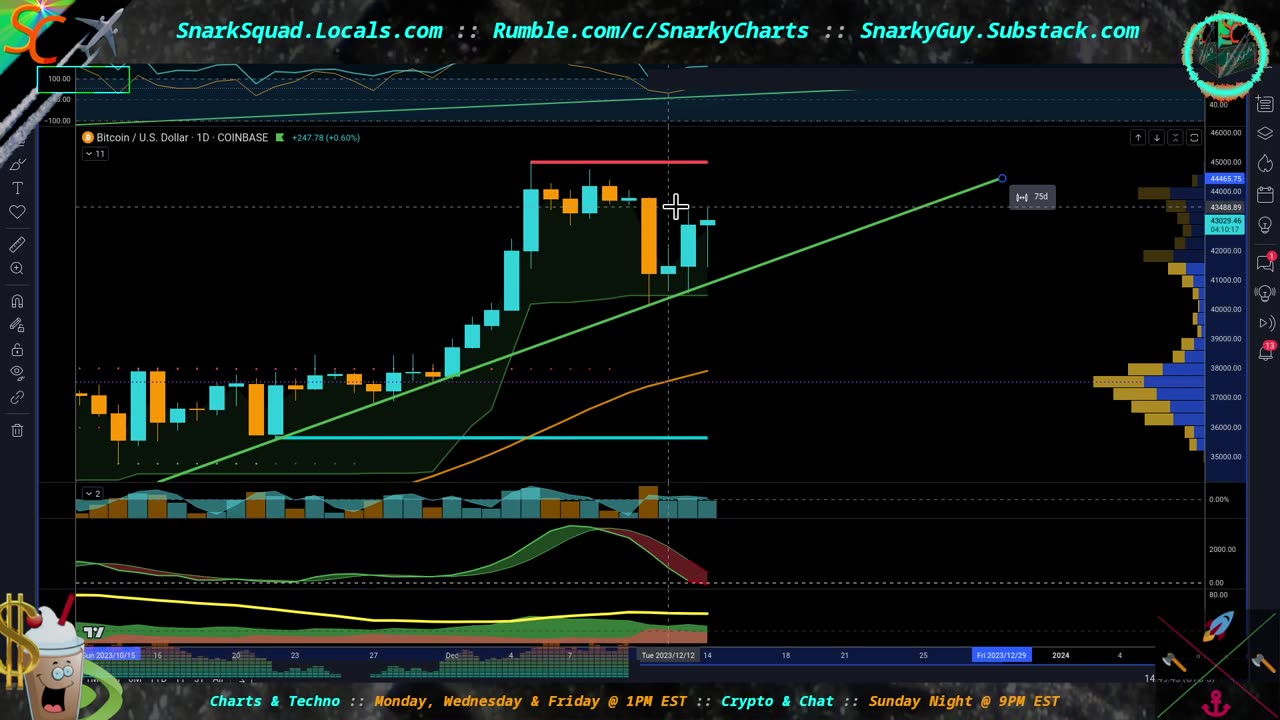The height and width of the screenshot is (720, 1280).
Task: Click the 2024 label on time axis
Action: click(x=1060, y=655)
